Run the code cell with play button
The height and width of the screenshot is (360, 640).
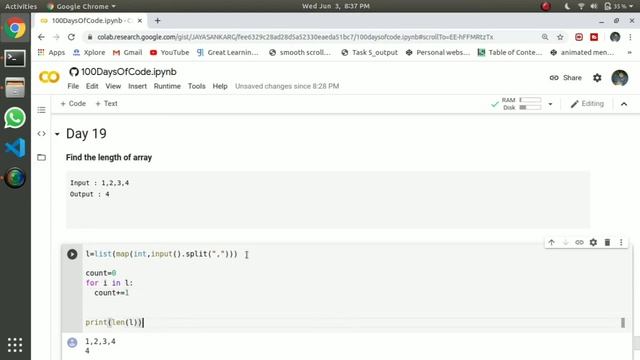click(x=72, y=254)
